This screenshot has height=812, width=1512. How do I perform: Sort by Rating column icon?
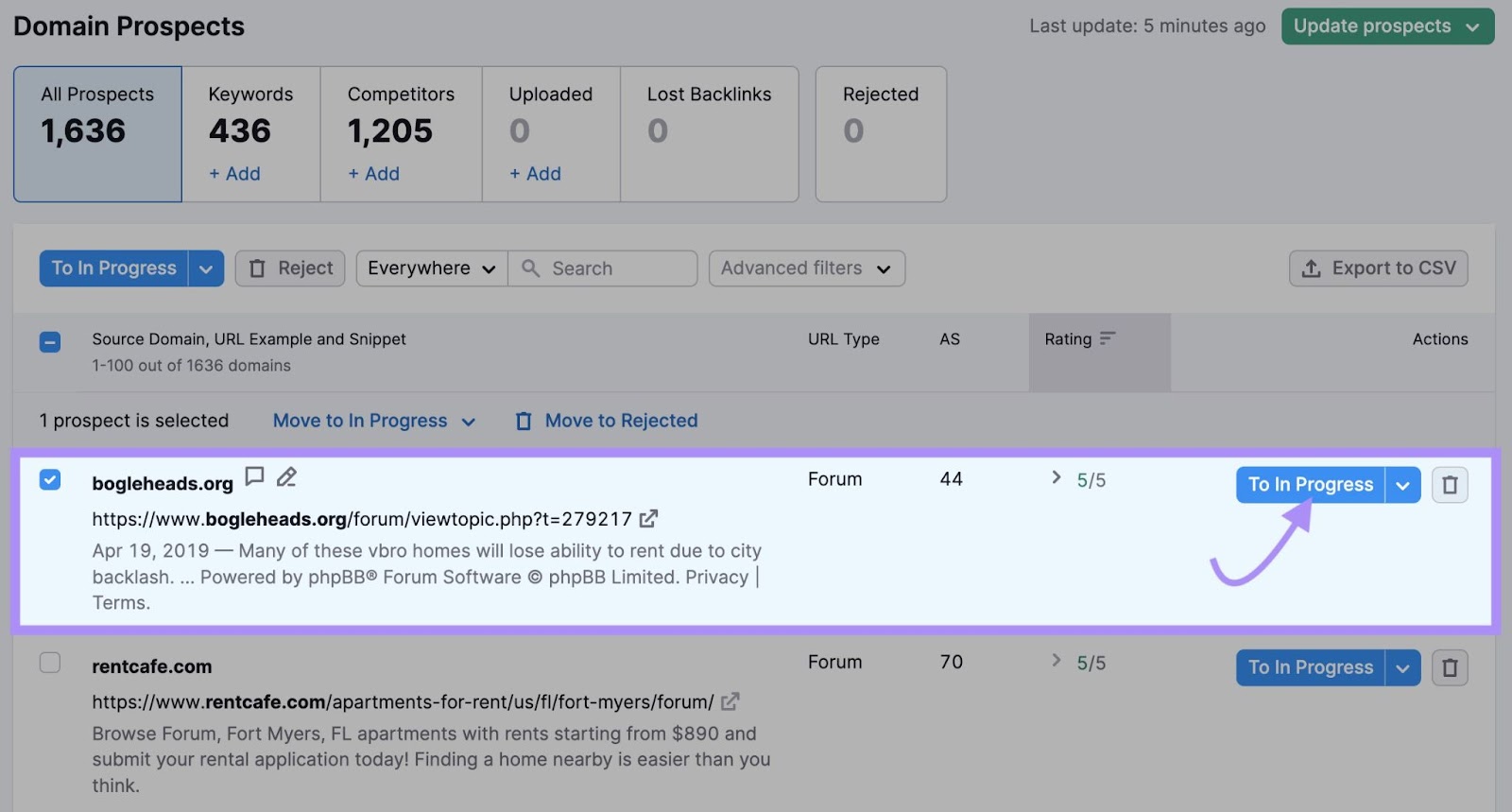pos(1108,338)
